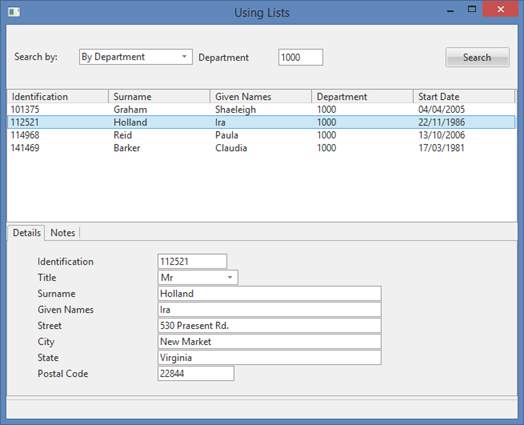524x425 pixels.
Task: Select the Reid Paula row
Action: coord(261,135)
